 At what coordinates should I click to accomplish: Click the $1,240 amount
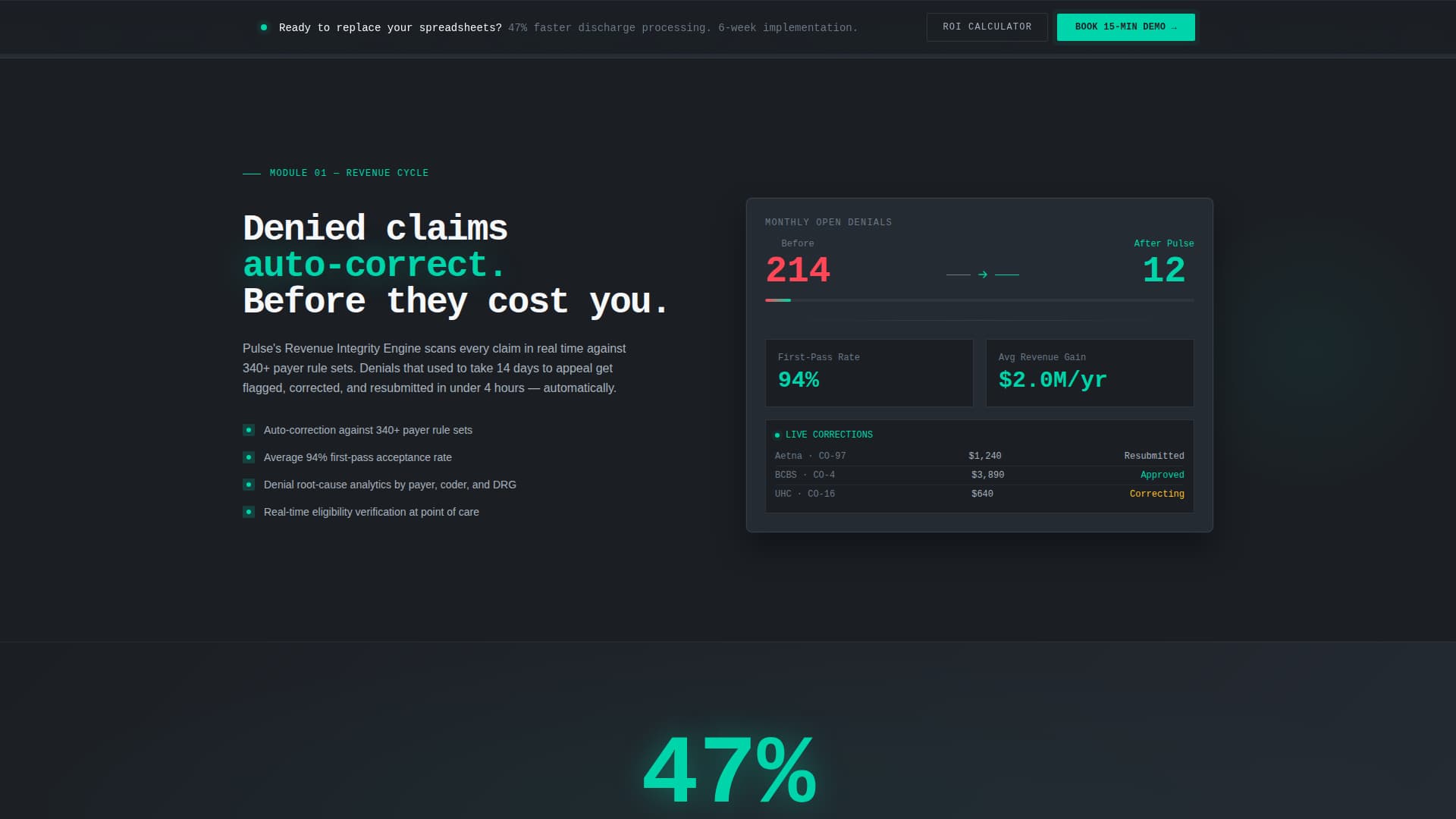pyautogui.click(x=985, y=456)
